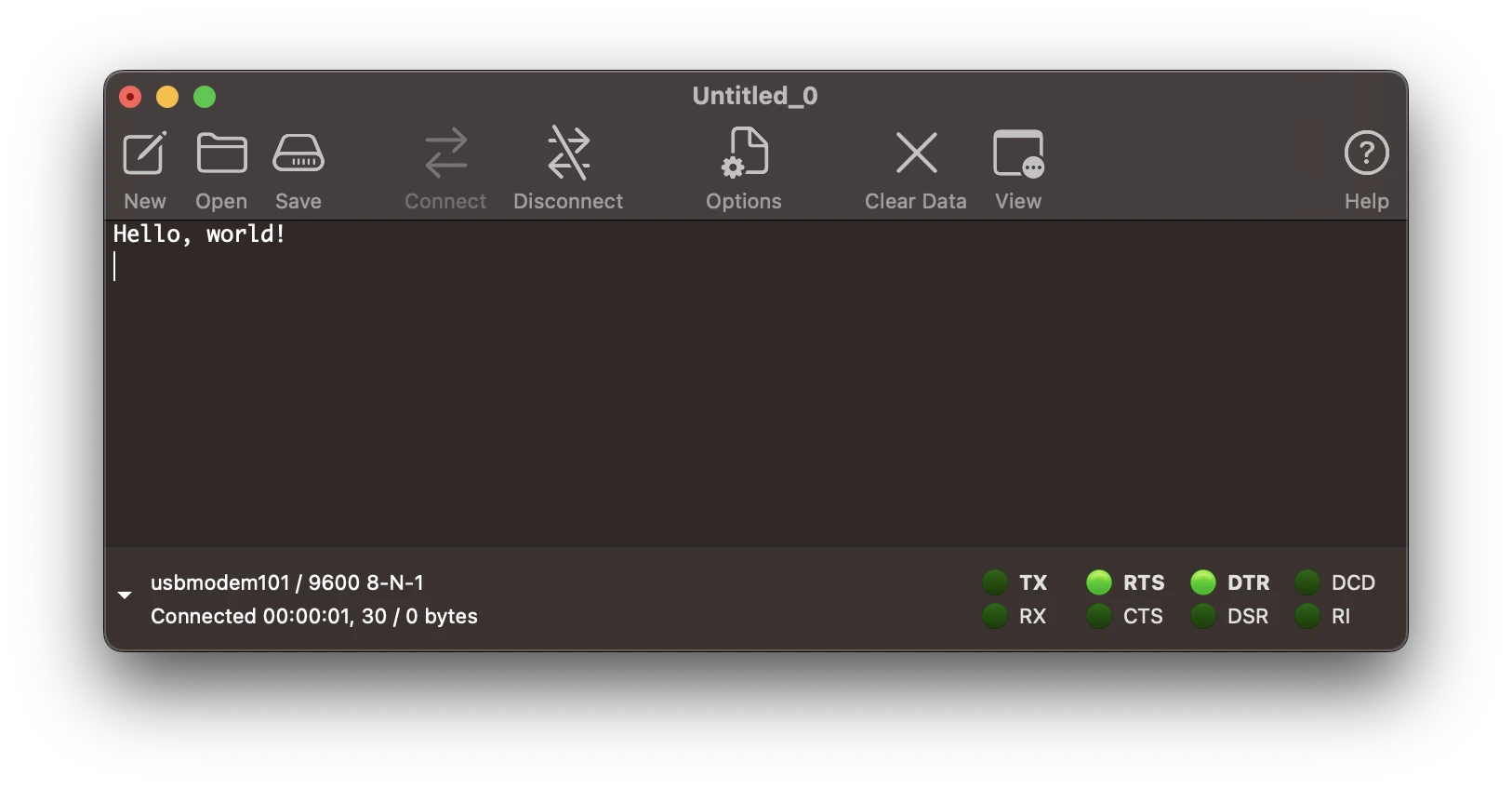Click the Connect arrows icon
This screenshot has height=789, width=1512.
pyautogui.click(x=445, y=154)
